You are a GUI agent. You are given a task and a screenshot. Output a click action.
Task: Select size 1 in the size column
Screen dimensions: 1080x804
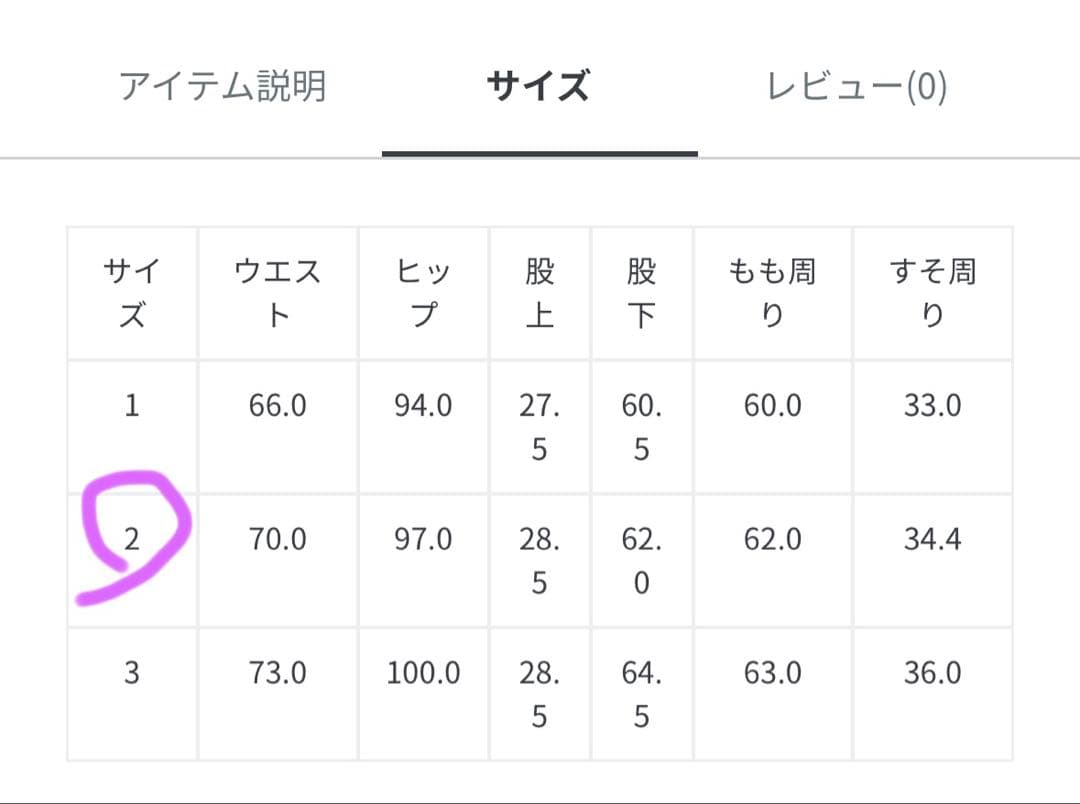[x=133, y=406]
